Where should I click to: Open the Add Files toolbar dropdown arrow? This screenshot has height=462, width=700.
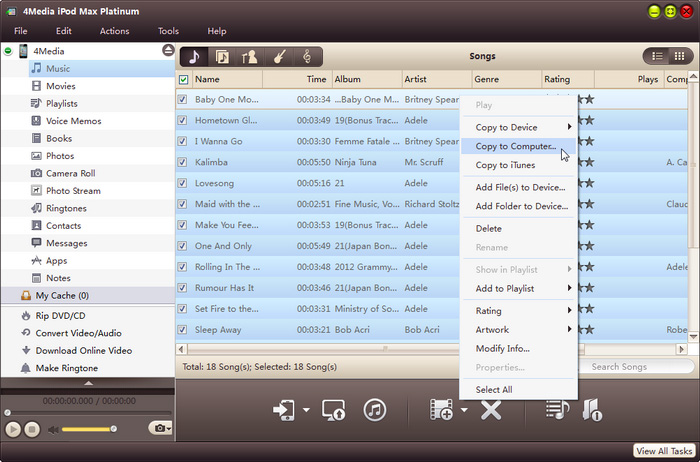pos(464,411)
